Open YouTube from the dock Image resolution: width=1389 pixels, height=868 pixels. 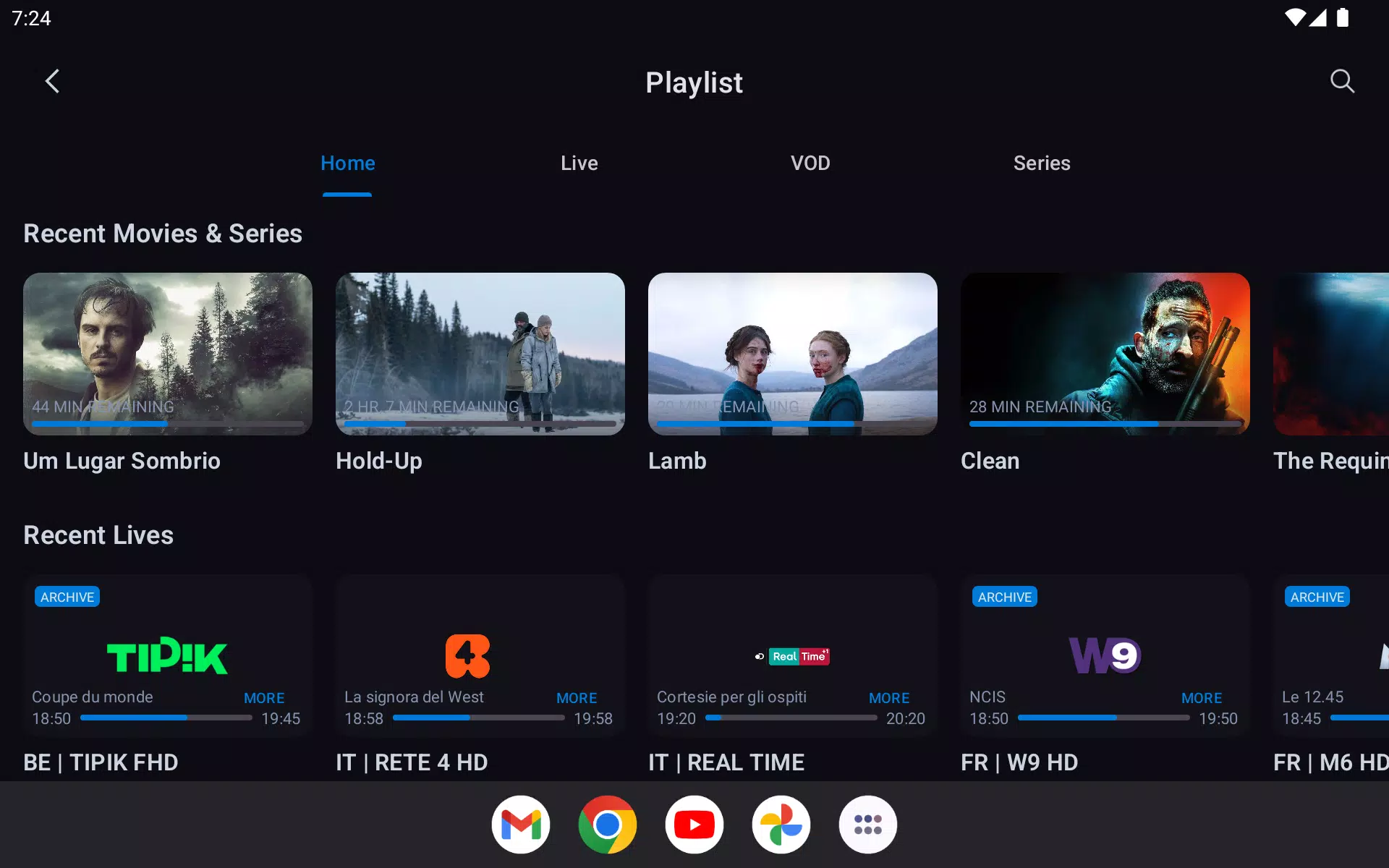tap(694, 825)
